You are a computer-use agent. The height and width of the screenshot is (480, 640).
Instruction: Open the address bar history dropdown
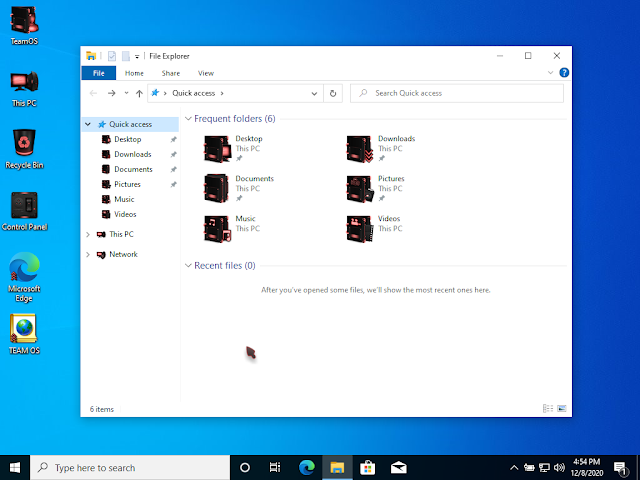314,93
